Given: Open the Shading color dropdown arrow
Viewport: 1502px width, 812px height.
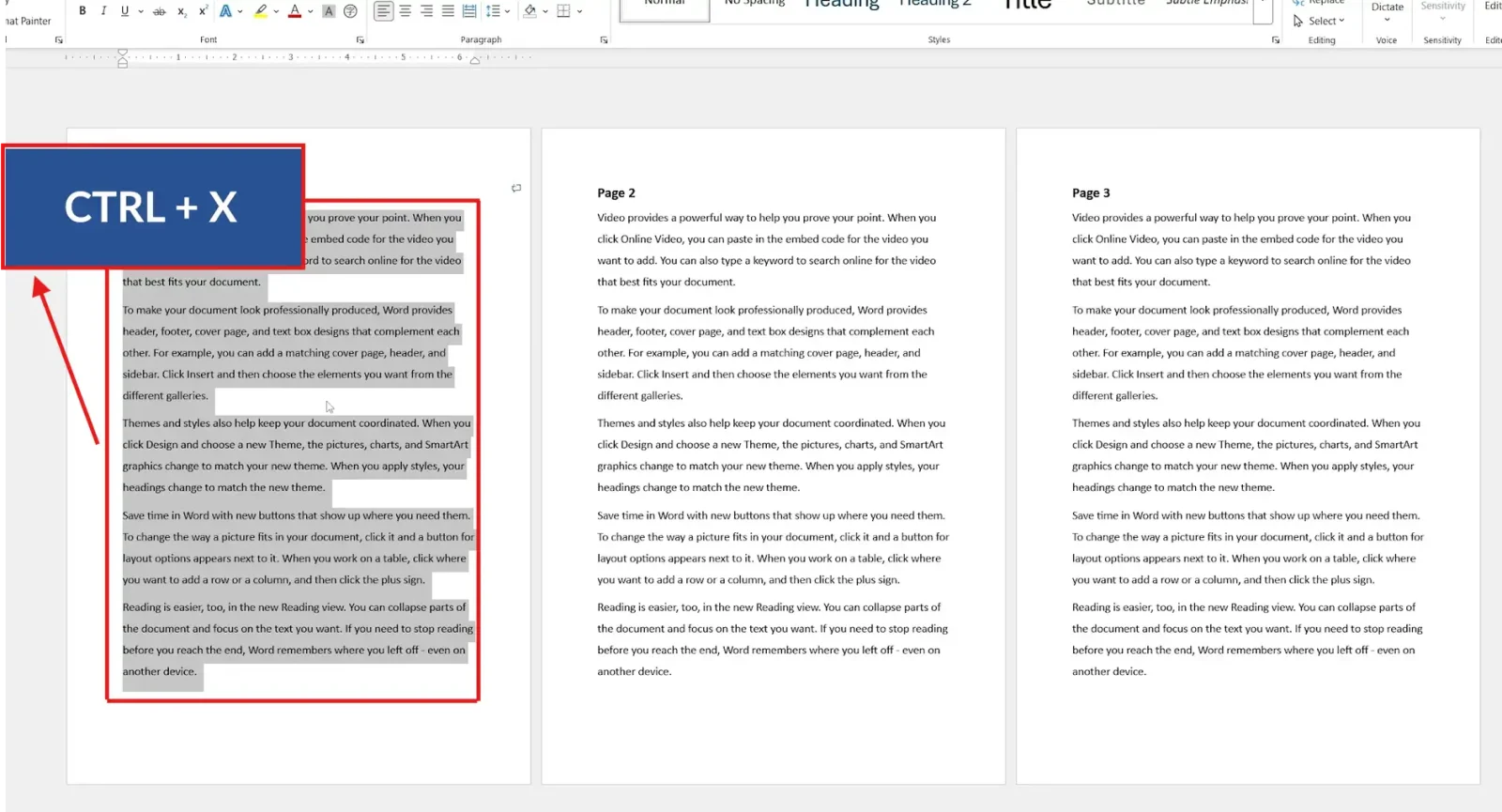Looking at the screenshot, I should click(x=545, y=11).
